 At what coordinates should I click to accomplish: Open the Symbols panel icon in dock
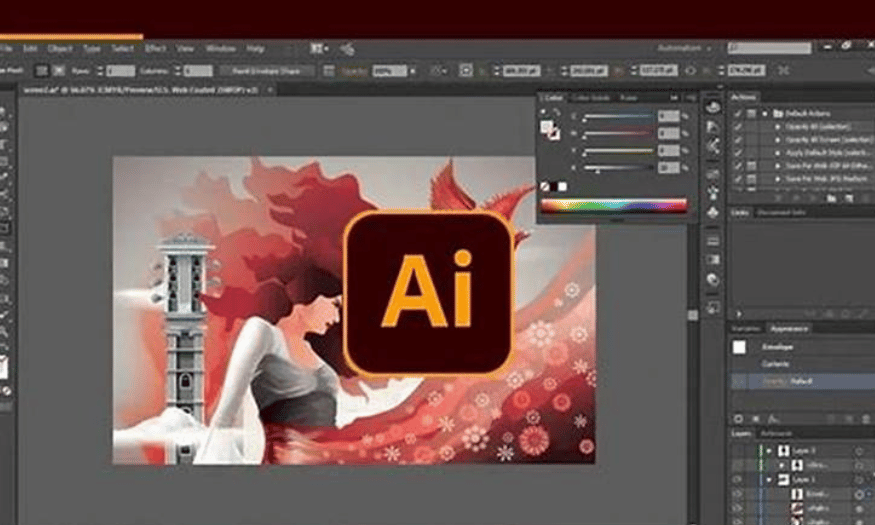pyautogui.click(x=713, y=213)
